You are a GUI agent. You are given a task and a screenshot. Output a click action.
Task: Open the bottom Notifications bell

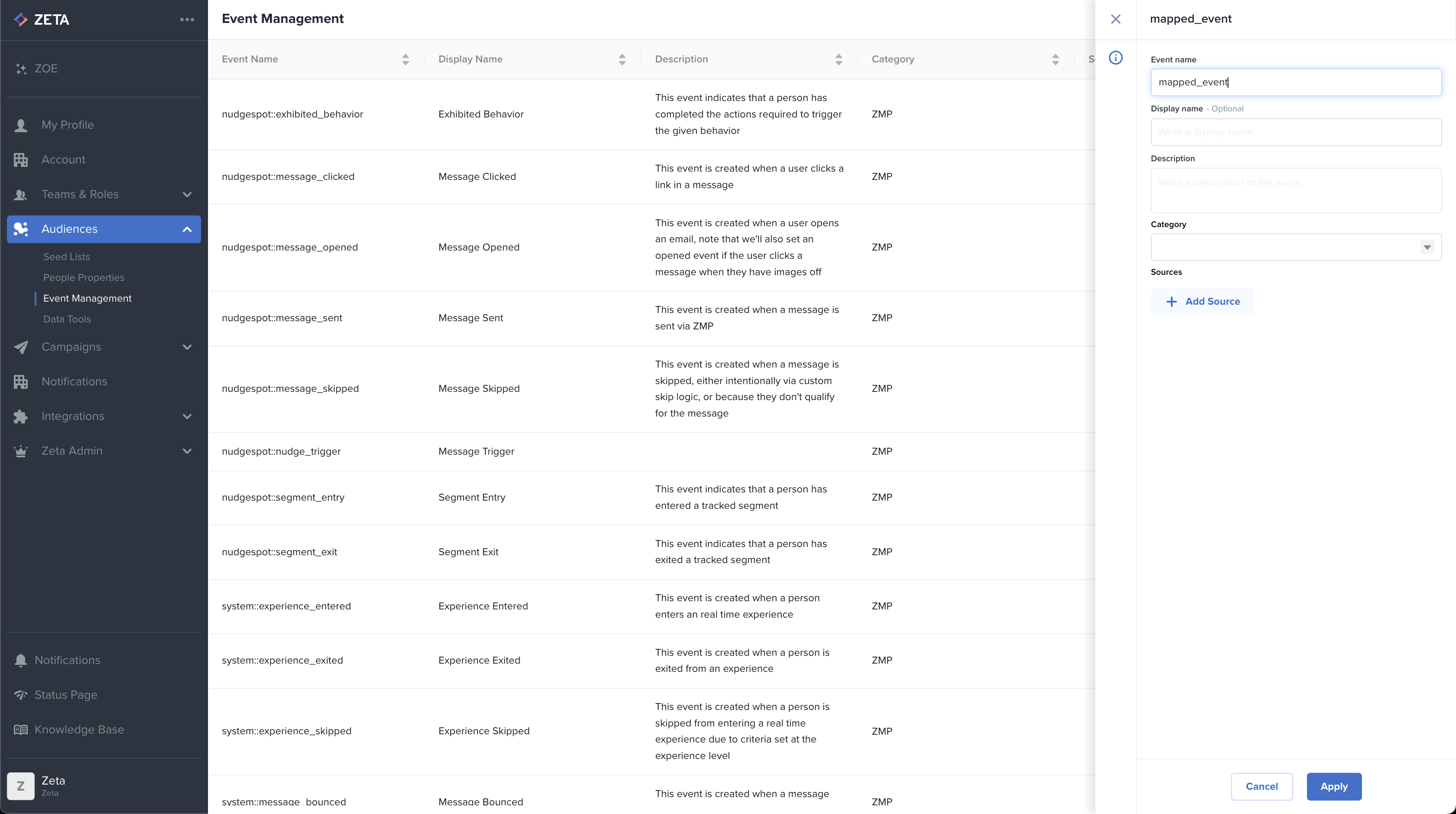tap(21, 660)
